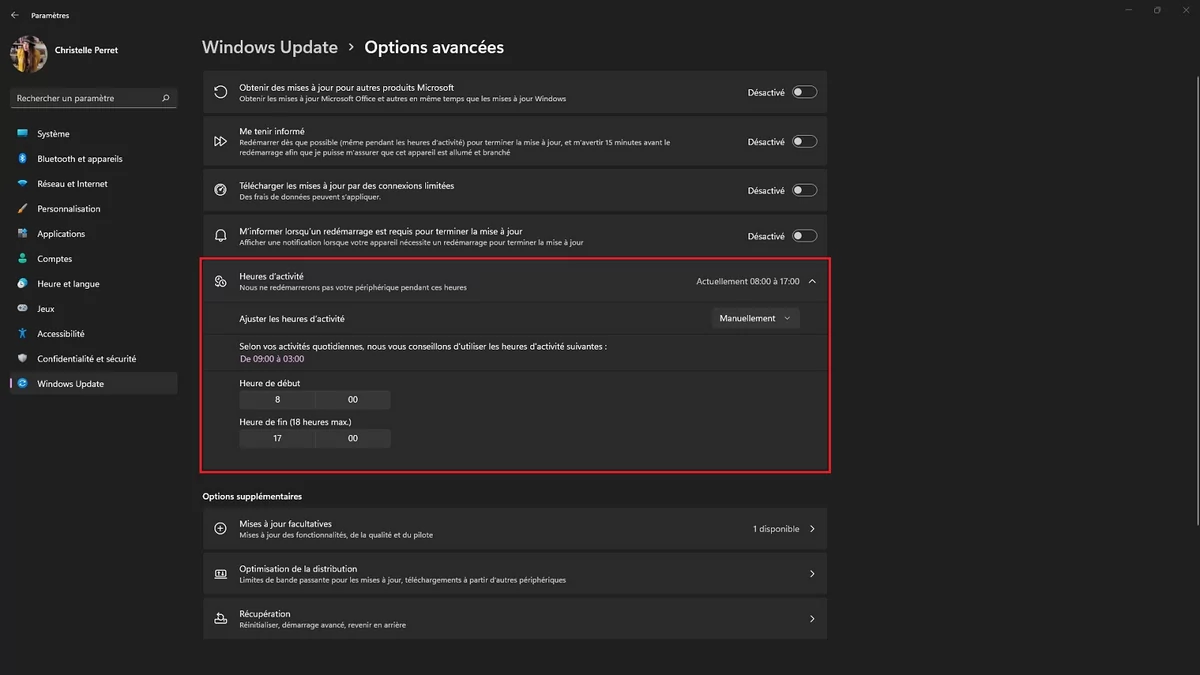The height and width of the screenshot is (675, 1200).
Task: Open the Jeux section
Action: (x=94, y=309)
